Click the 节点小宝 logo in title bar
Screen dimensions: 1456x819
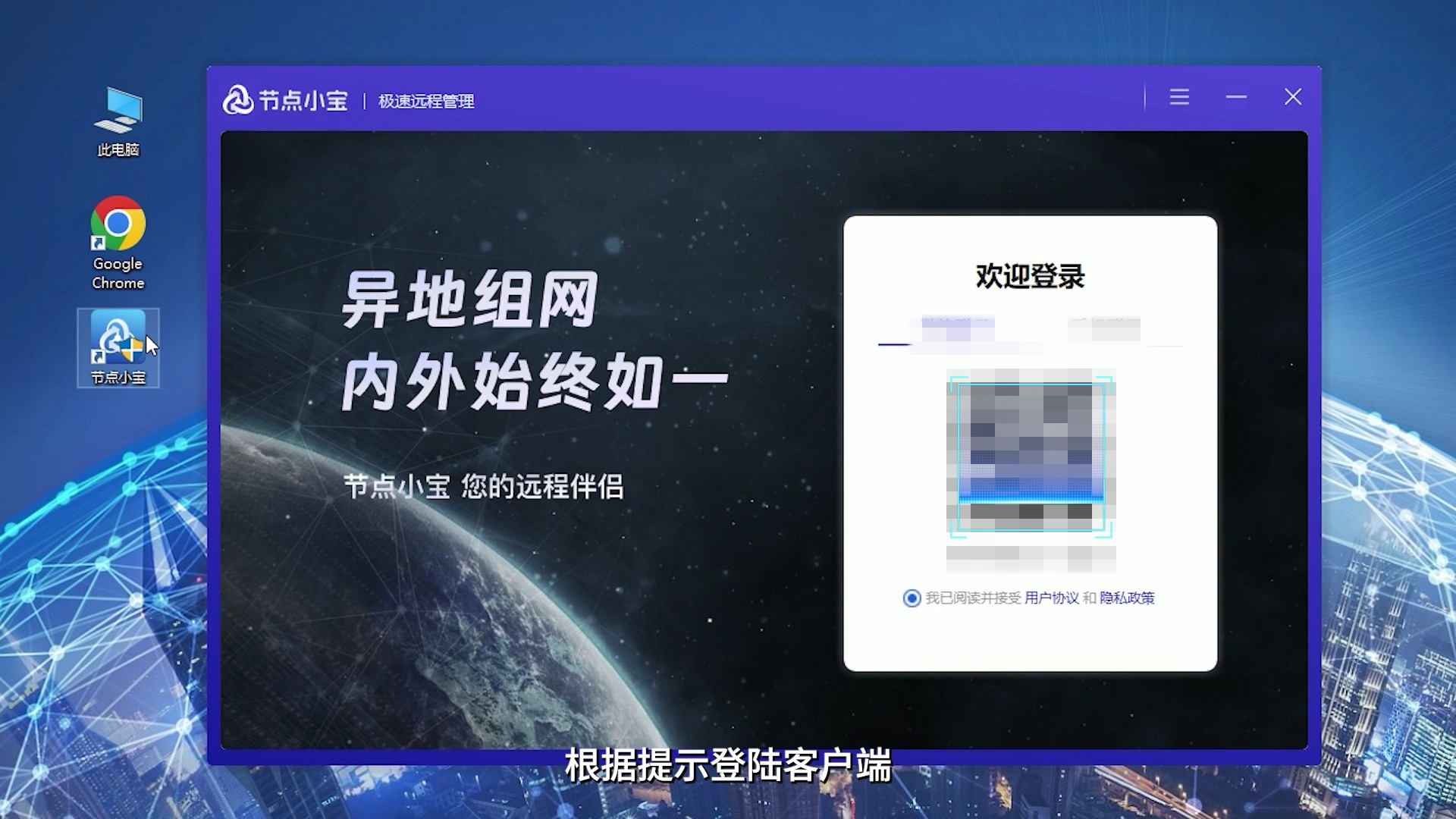[x=285, y=100]
